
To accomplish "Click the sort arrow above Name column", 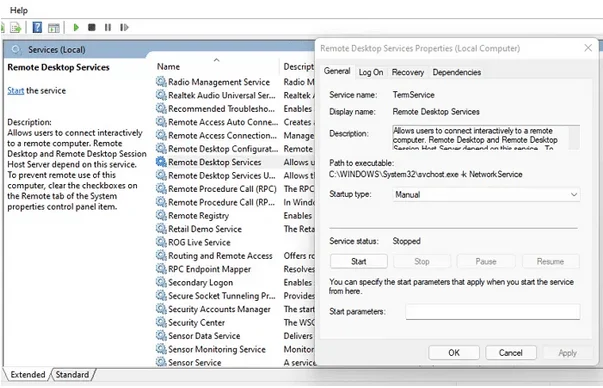I will click(x=217, y=60).
